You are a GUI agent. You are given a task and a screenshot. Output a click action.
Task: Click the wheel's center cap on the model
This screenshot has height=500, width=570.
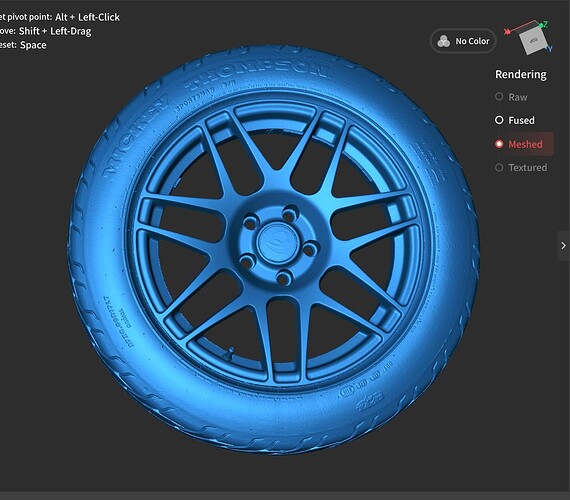[278, 243]
